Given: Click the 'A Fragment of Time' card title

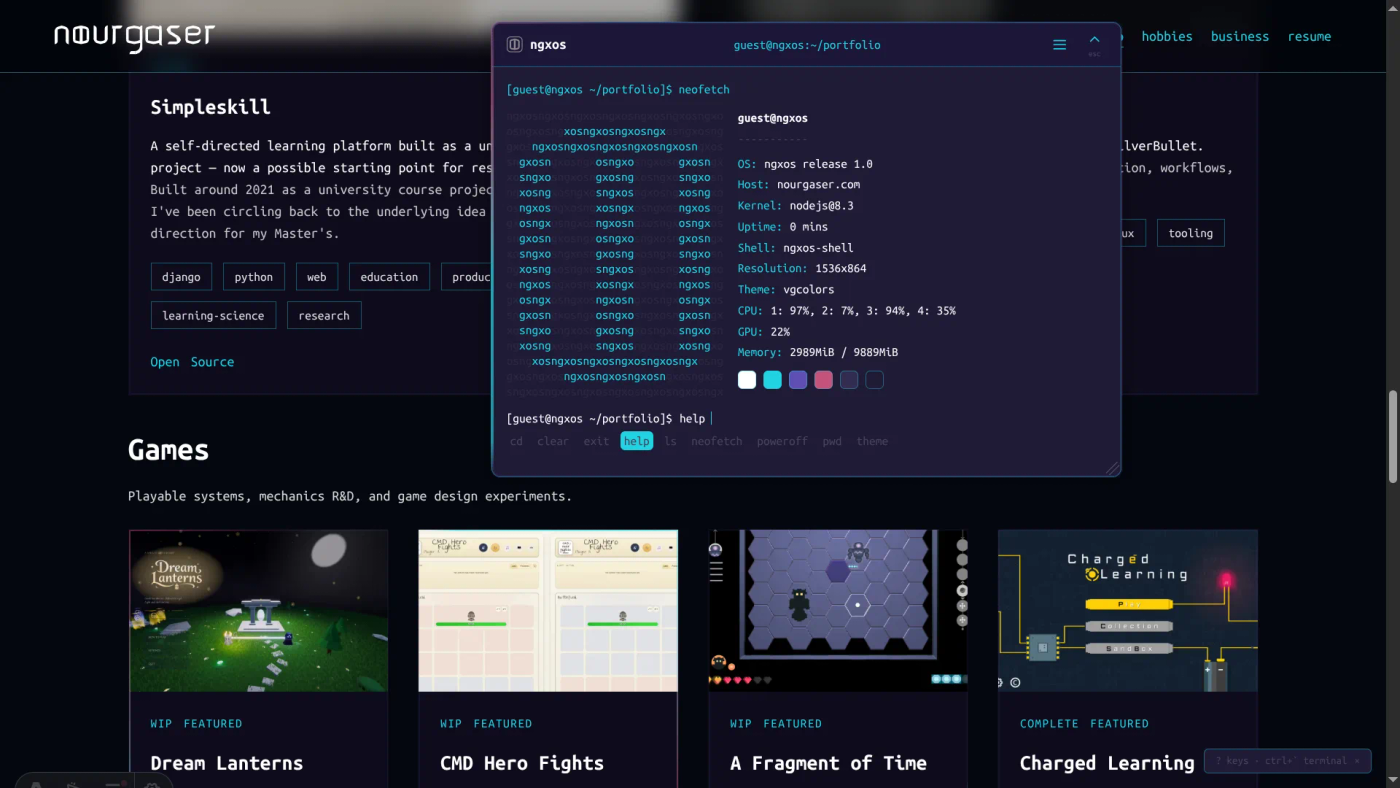Looking at the screenshot, I should pos(828,763).
